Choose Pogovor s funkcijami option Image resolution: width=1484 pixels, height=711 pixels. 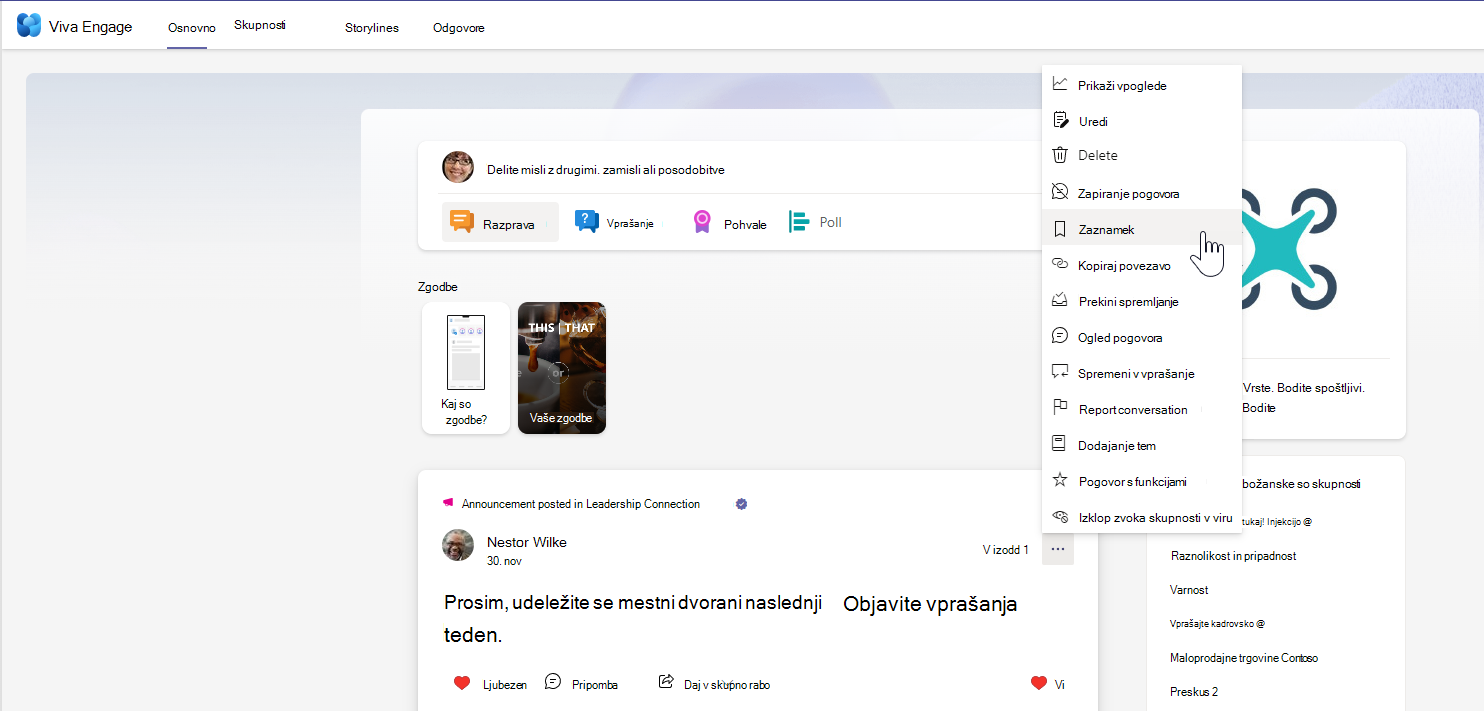[1141, 481]
